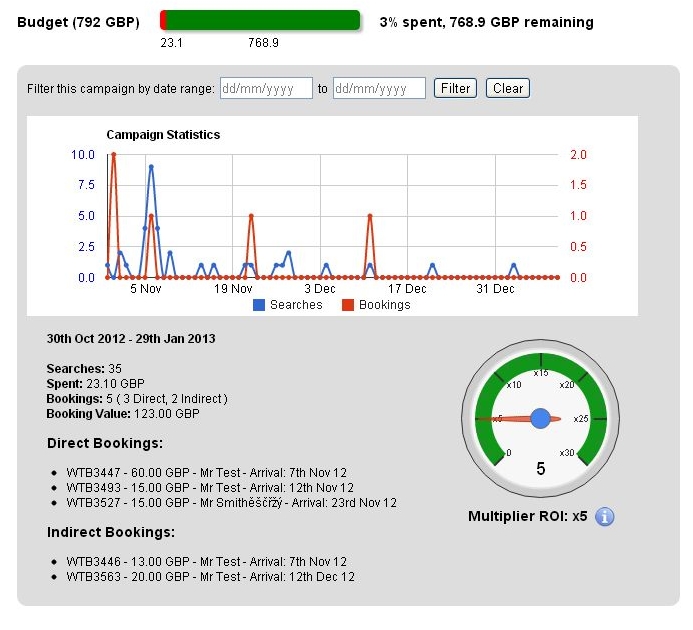Click the blue hub of the ROI gauge
693x630 pixels.
[x=541, y=418]
